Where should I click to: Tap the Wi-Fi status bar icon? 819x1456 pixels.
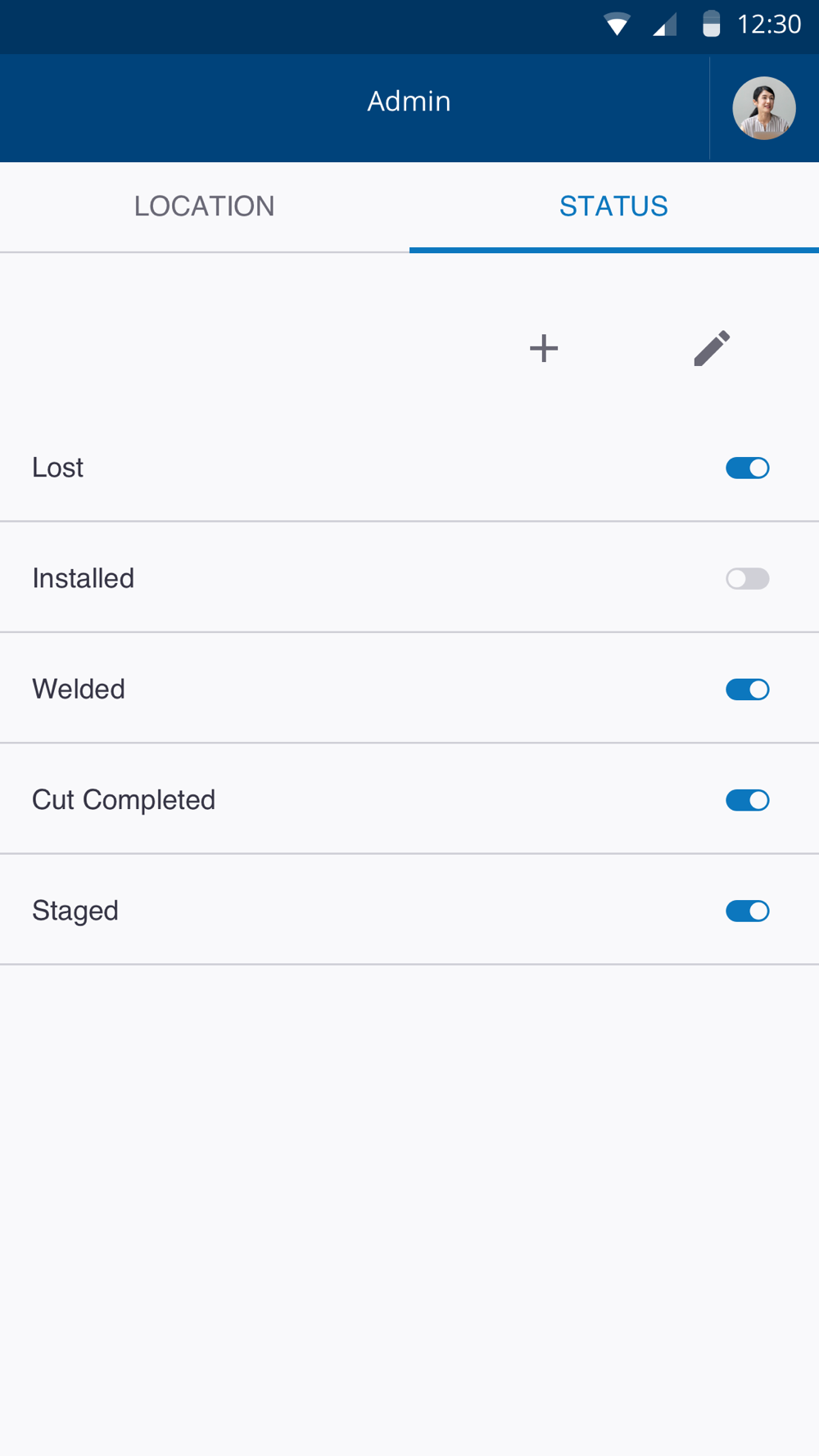[617, 25]
